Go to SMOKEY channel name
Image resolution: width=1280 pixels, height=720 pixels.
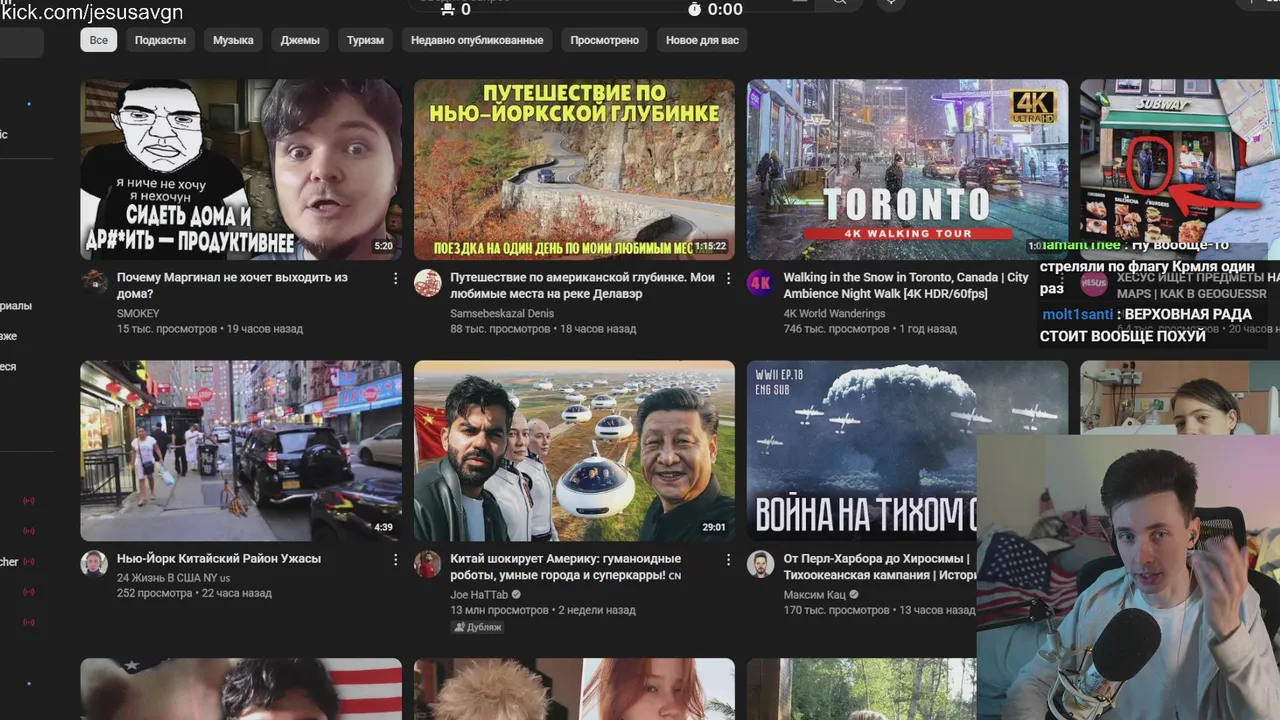click(138, 313)
